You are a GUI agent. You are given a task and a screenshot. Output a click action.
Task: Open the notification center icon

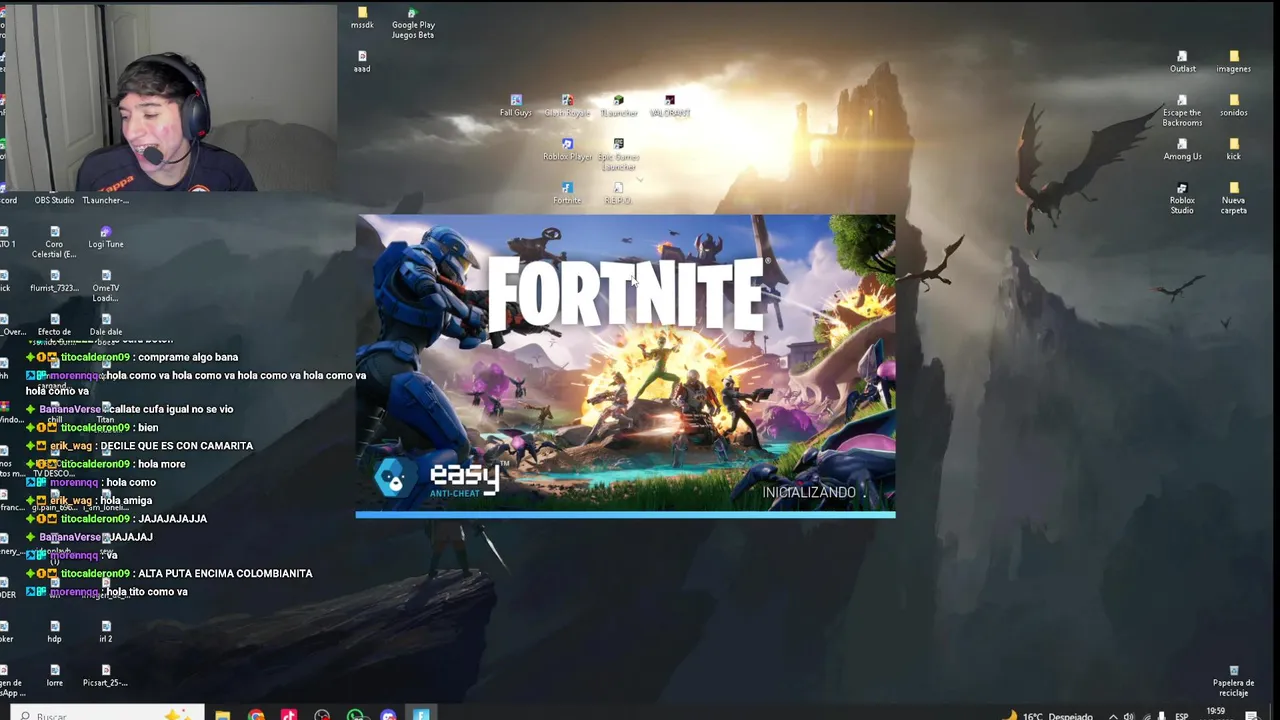1251,716
